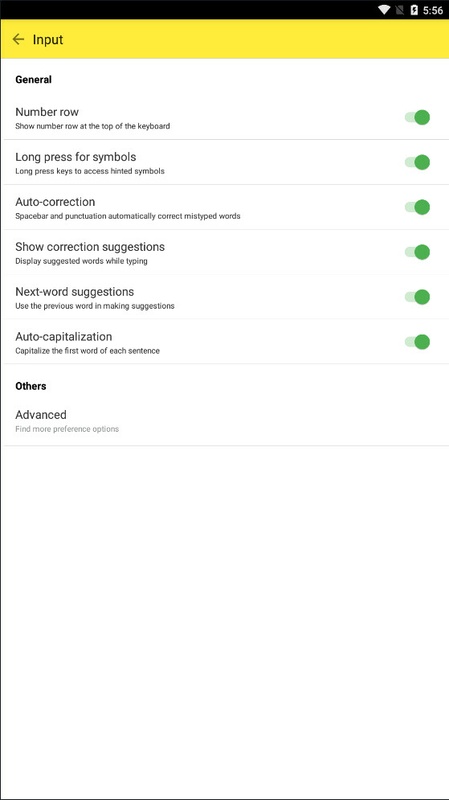This screenshot has height=800, width=449.
Task: Tap the Input page title
Action: (x=48, y=40)
